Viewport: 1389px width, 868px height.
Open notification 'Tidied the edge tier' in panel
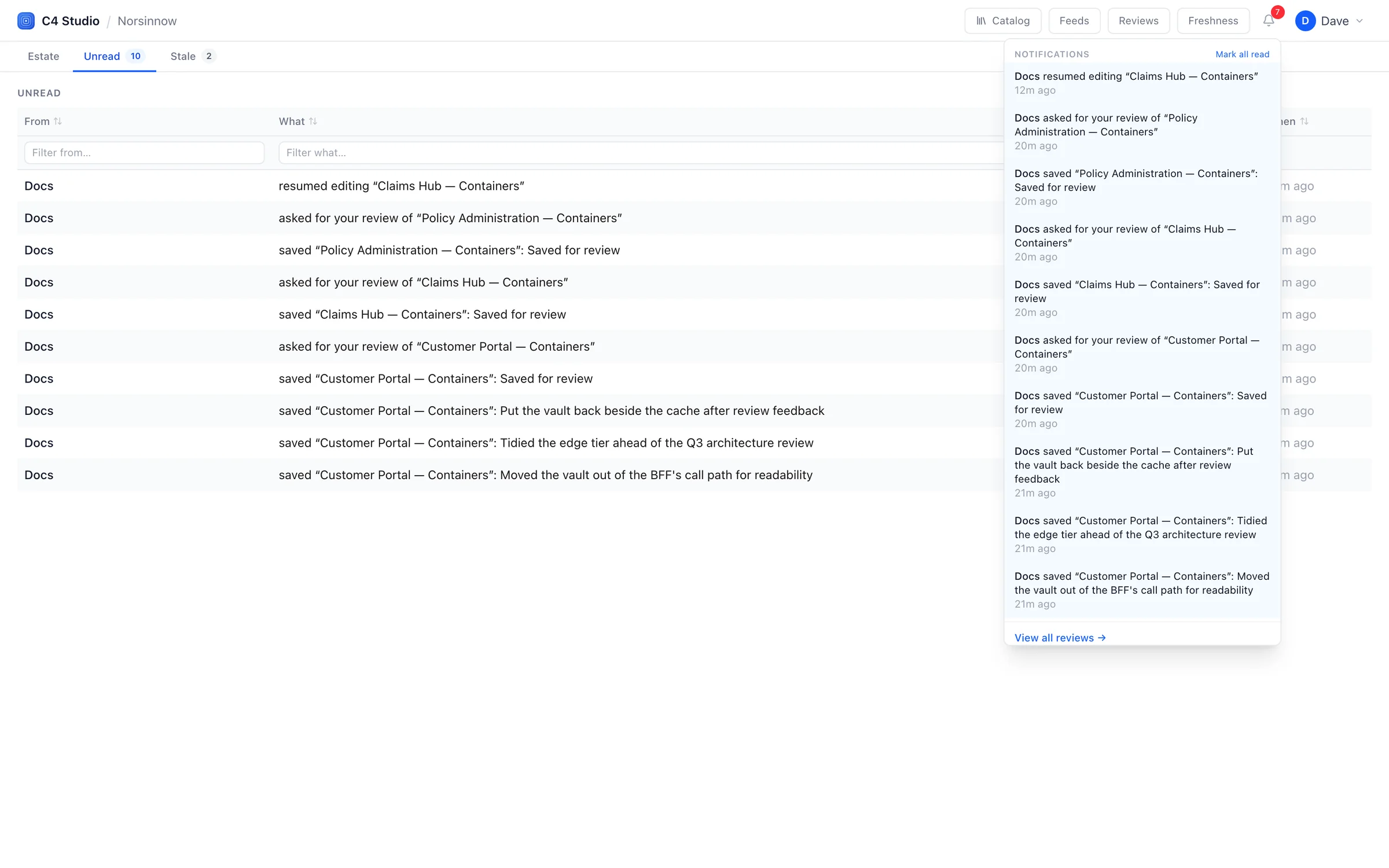pos(1142,535)
